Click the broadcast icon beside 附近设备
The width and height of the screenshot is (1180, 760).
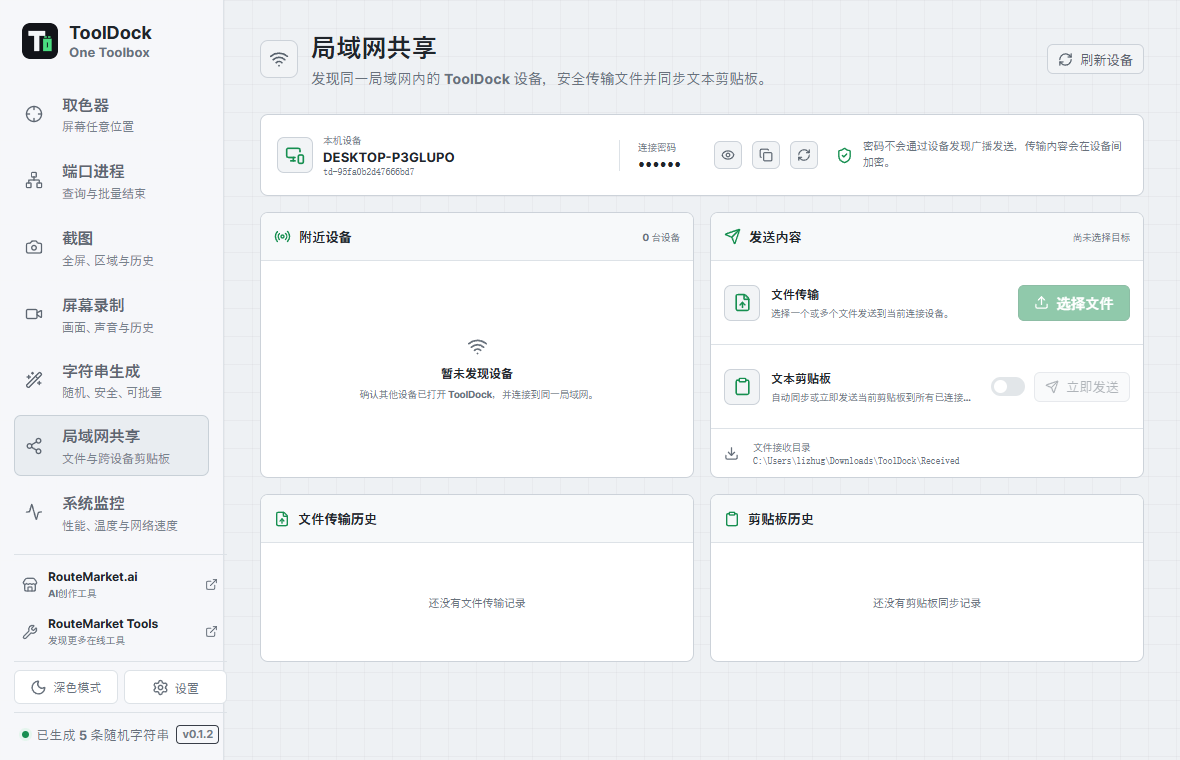tap(282, 237)
